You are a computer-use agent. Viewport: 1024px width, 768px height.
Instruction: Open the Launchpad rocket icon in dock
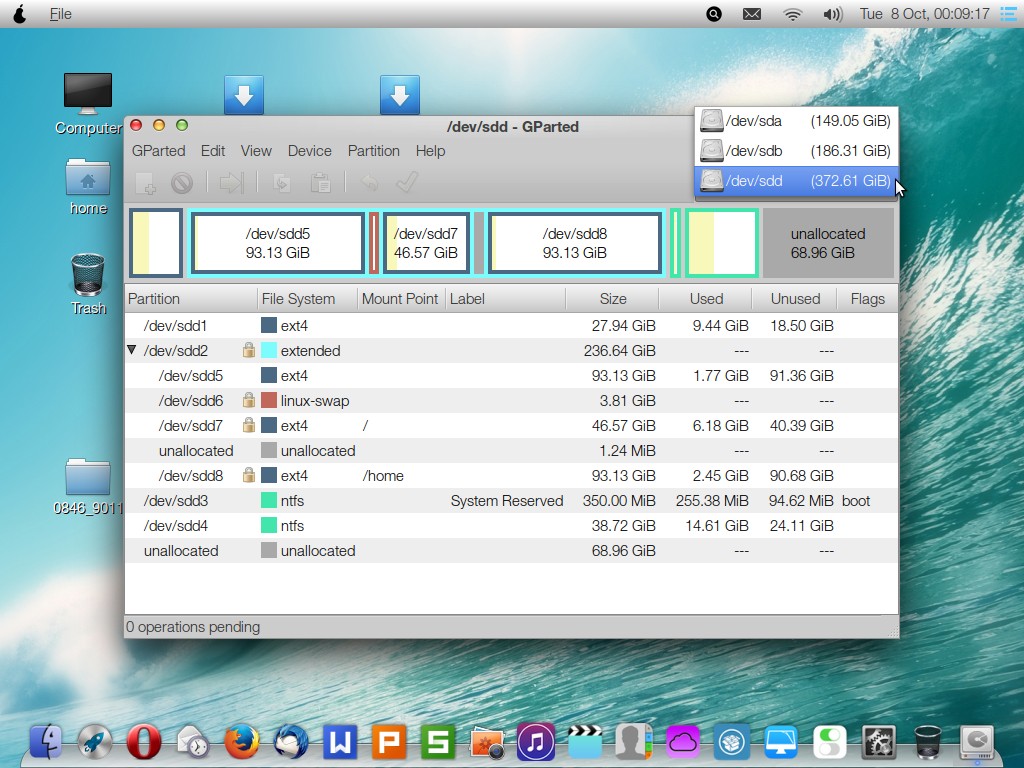[x=95, y=742]
